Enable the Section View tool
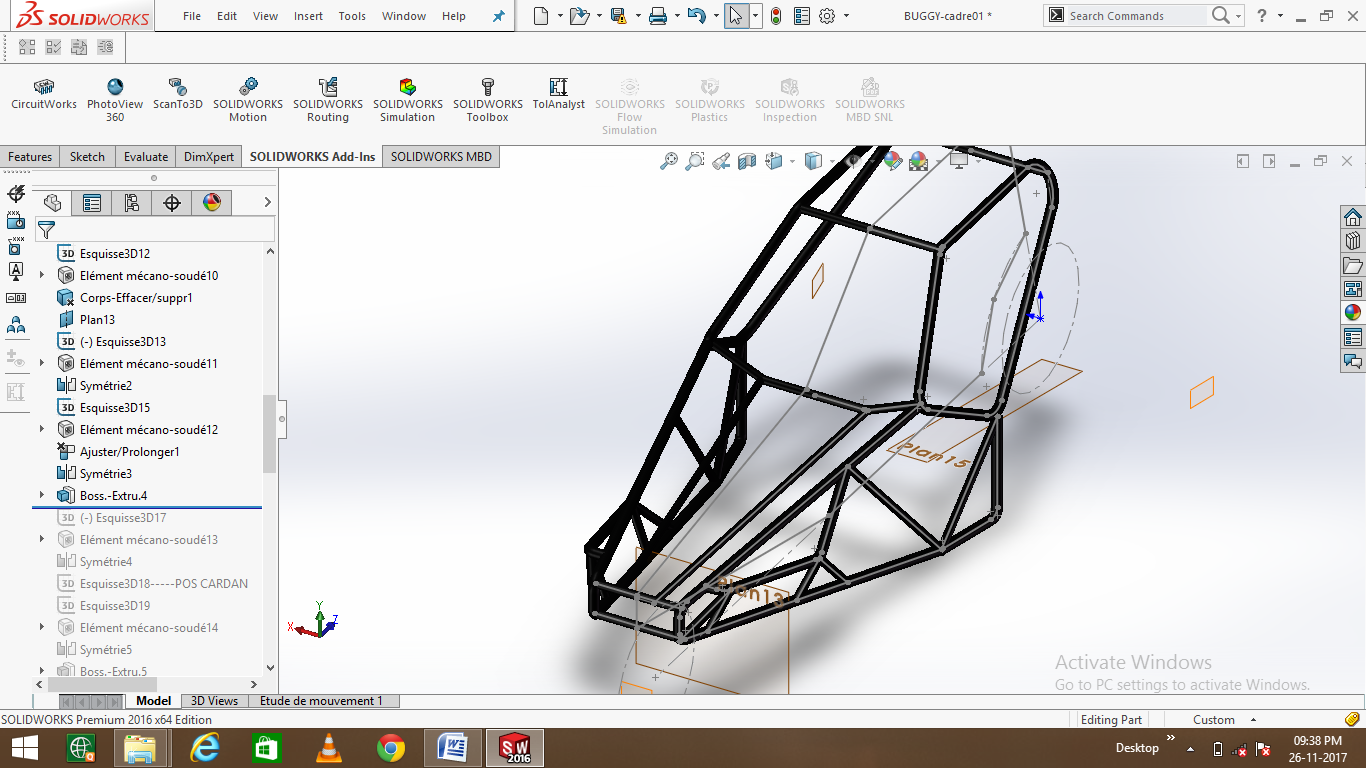1366x768 pixels. [x=748, y=160]
